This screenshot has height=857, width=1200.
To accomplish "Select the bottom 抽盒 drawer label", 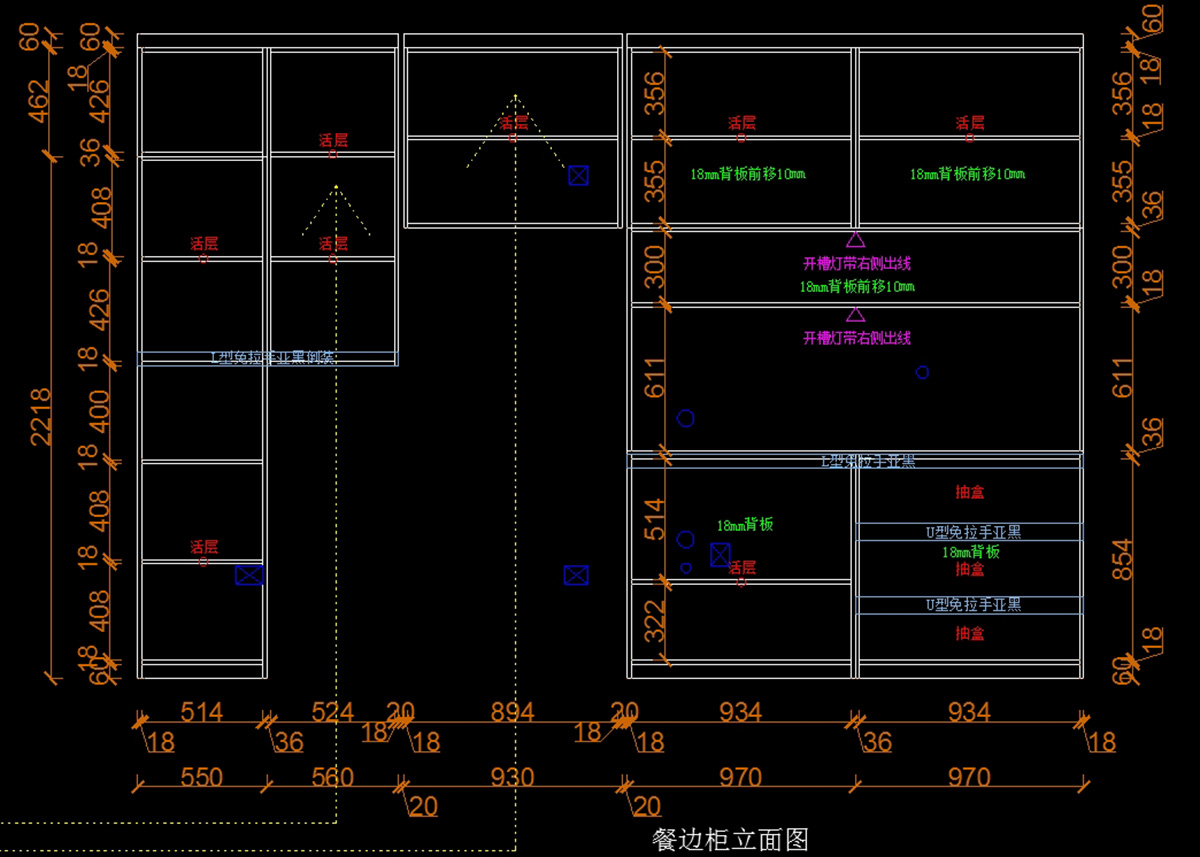I will point(970,633).
